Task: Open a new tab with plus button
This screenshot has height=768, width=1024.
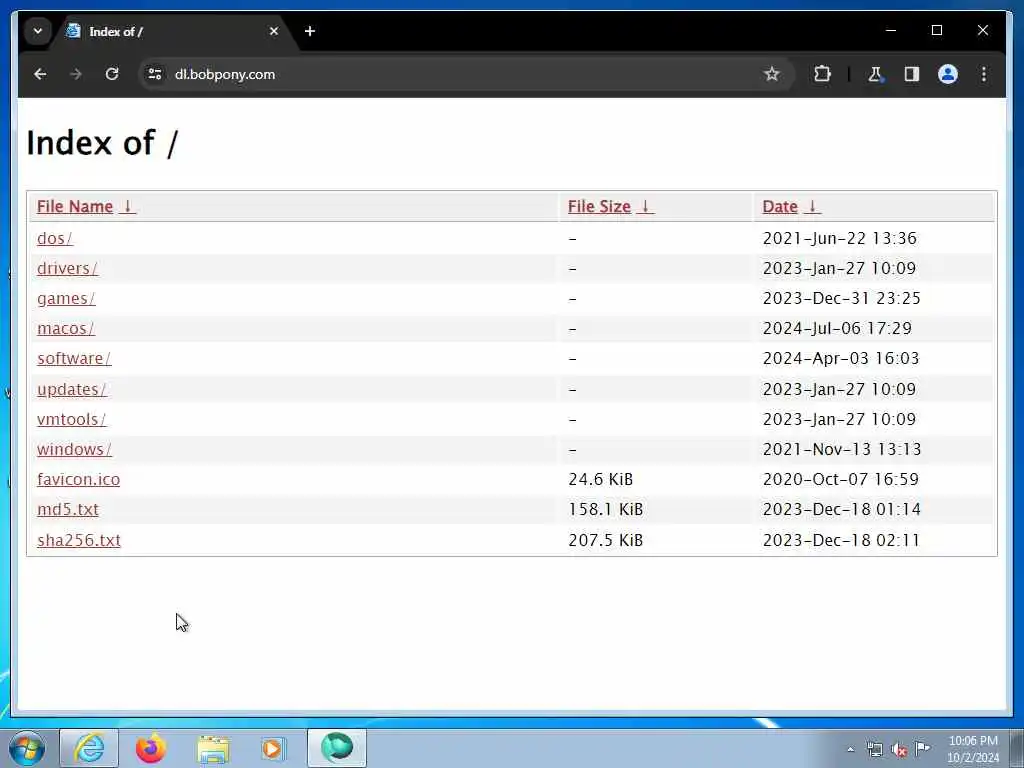Action: [310, 31]
